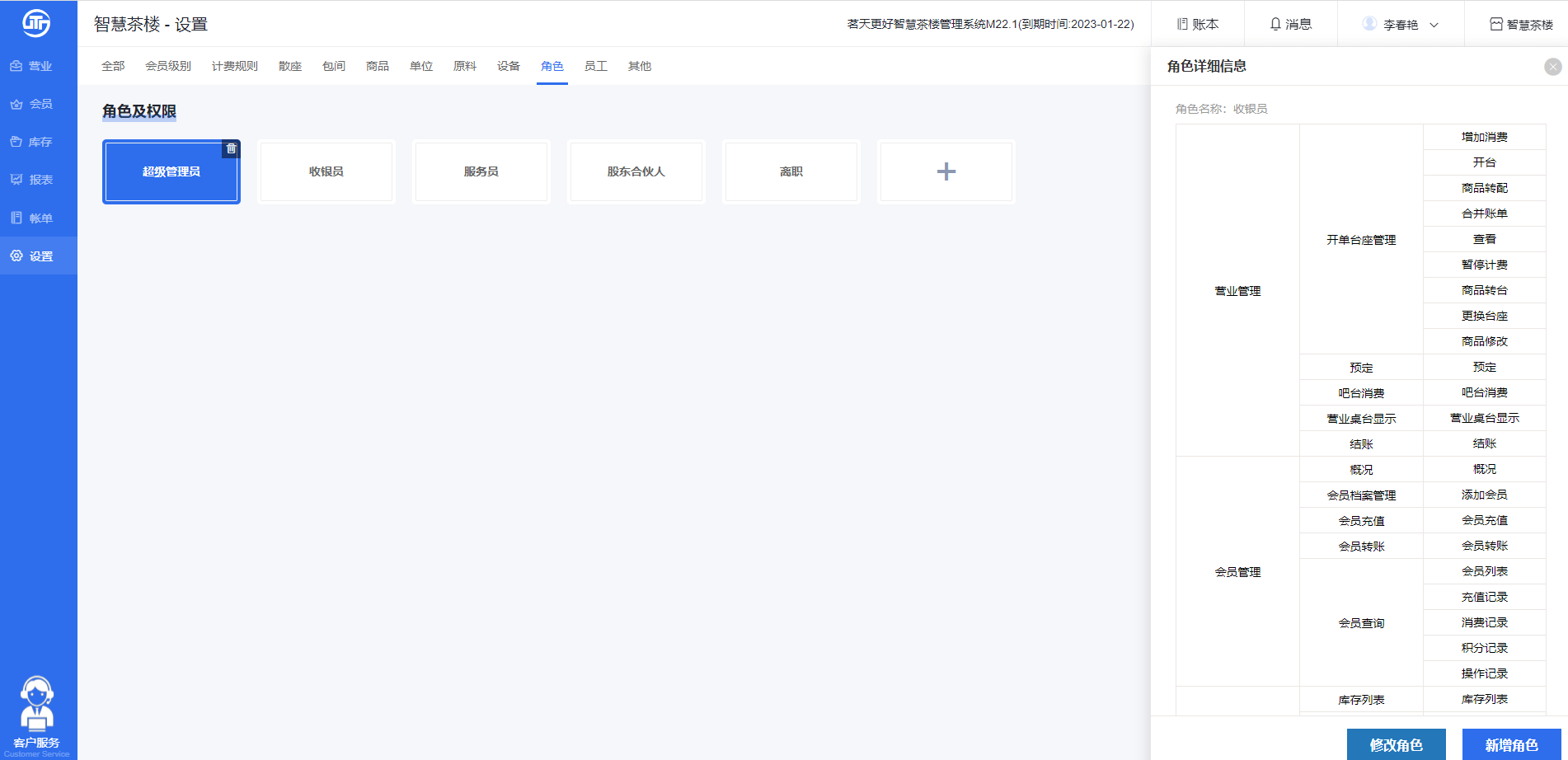Open the 智慧茶楼 store switcher
1568x760 pixels.
coord(1521,24)
